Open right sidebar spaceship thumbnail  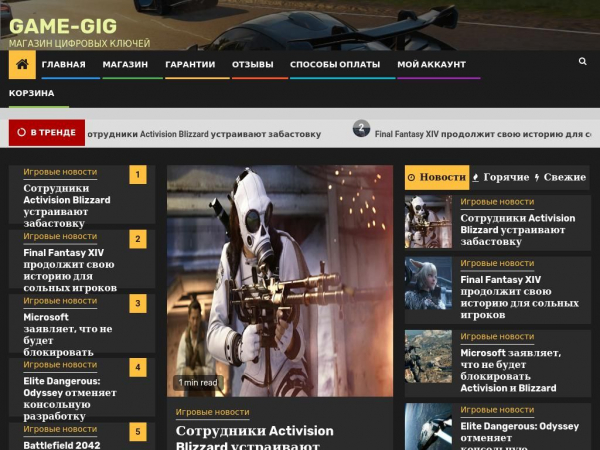pyautogui.click(x=428, y=427)
